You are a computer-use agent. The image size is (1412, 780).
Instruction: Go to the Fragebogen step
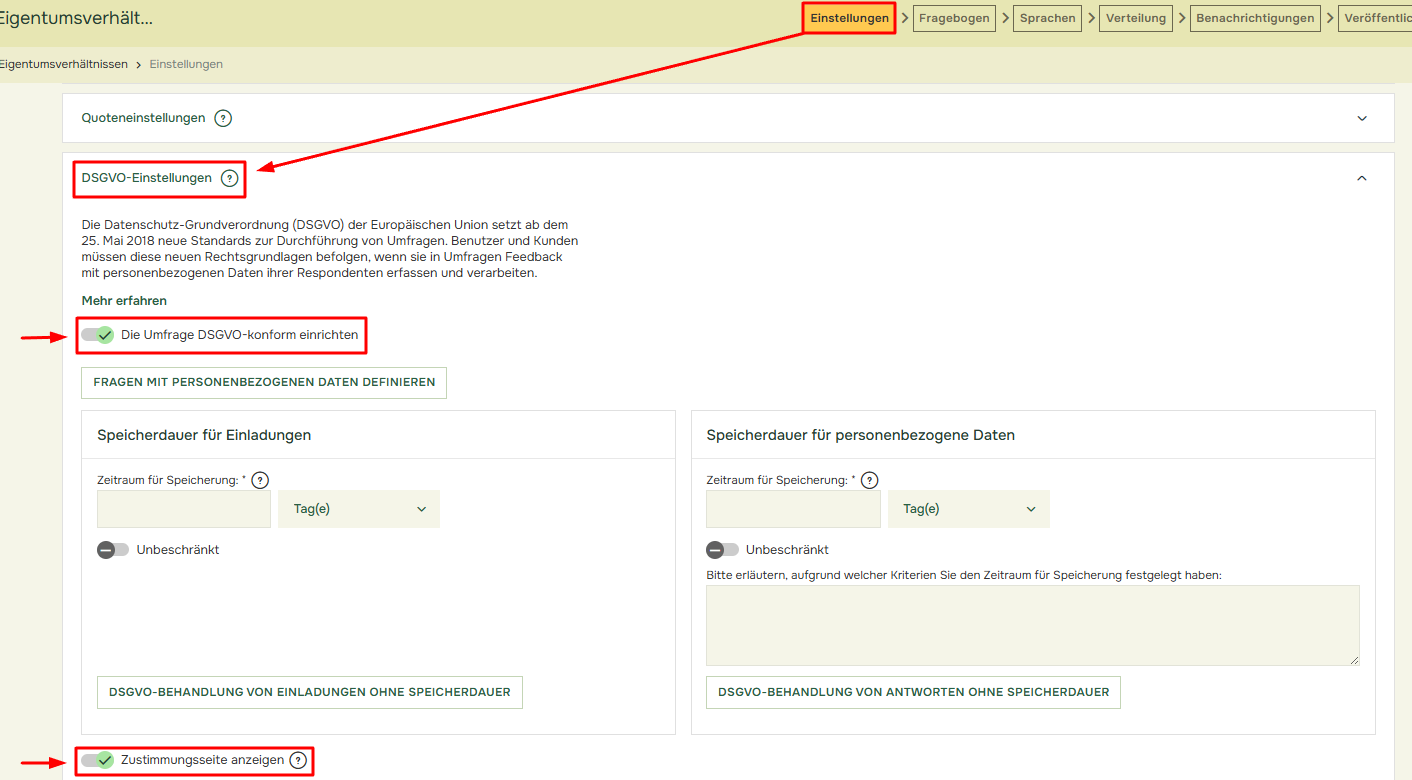(x=954, y=18)
